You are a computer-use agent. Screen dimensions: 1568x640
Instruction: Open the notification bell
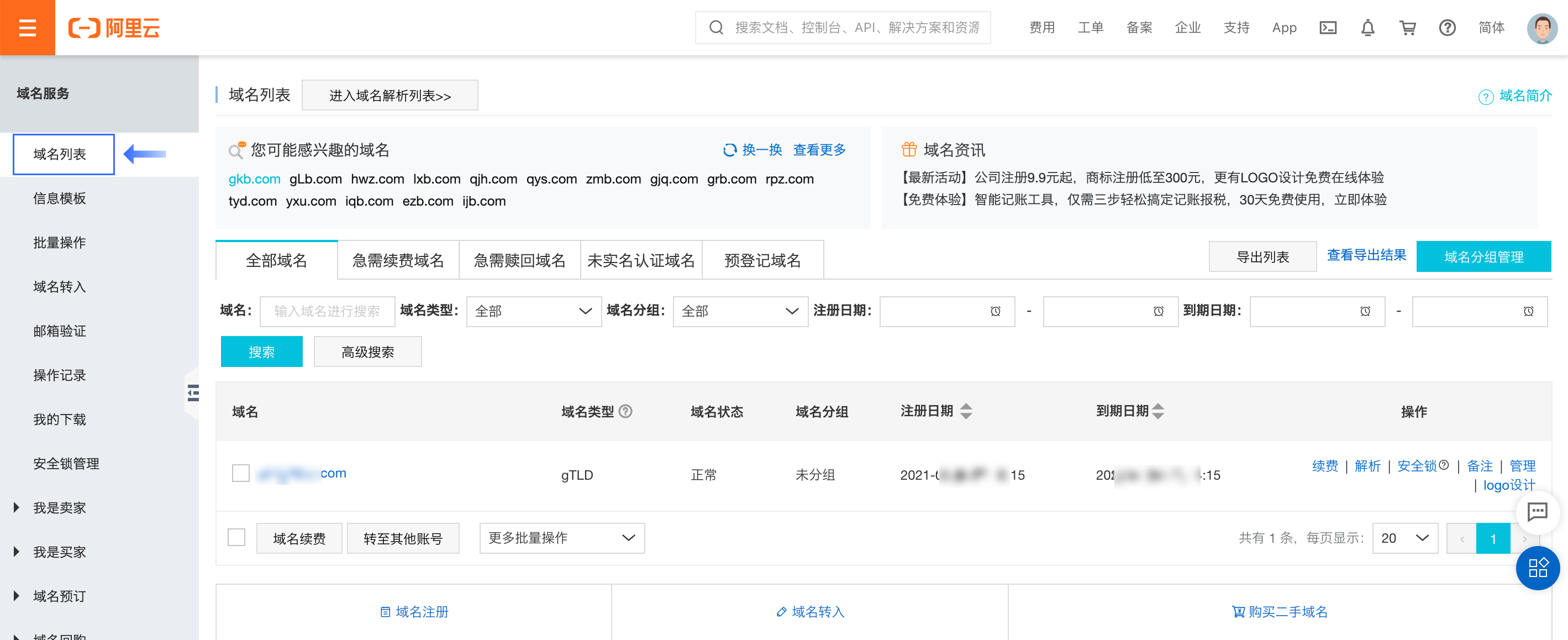tap(1368, 28)
